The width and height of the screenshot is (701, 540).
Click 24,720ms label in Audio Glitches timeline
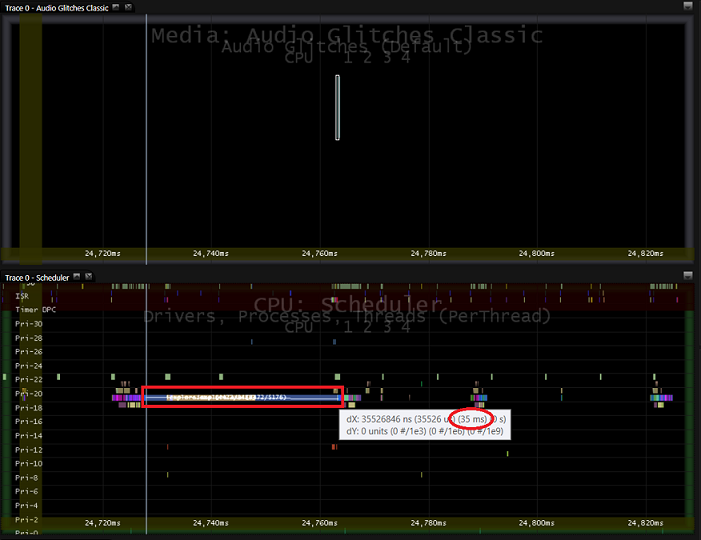102,253
